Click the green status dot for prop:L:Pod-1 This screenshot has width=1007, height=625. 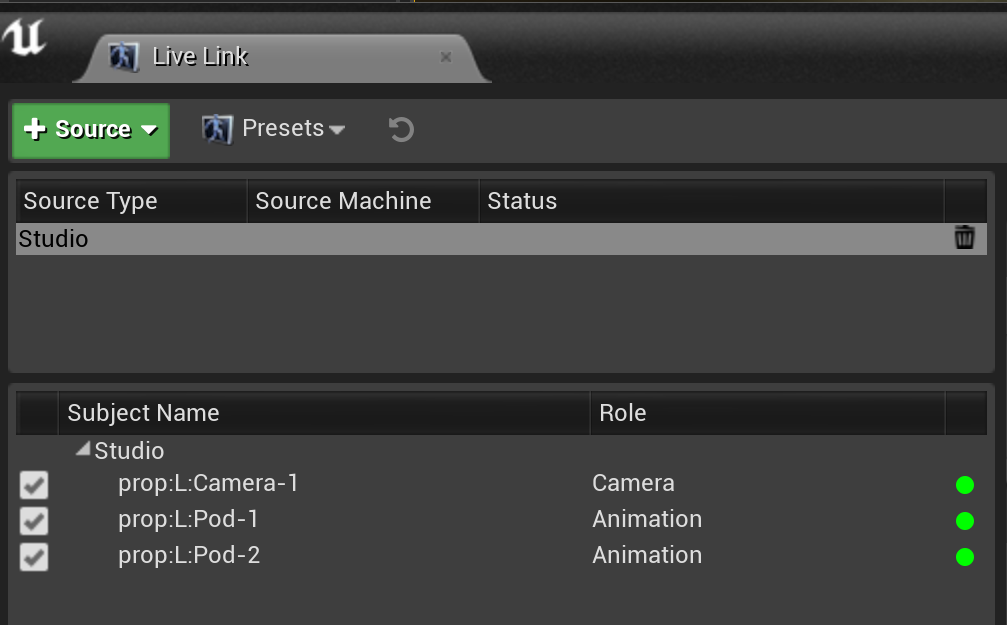click(964, 521)
